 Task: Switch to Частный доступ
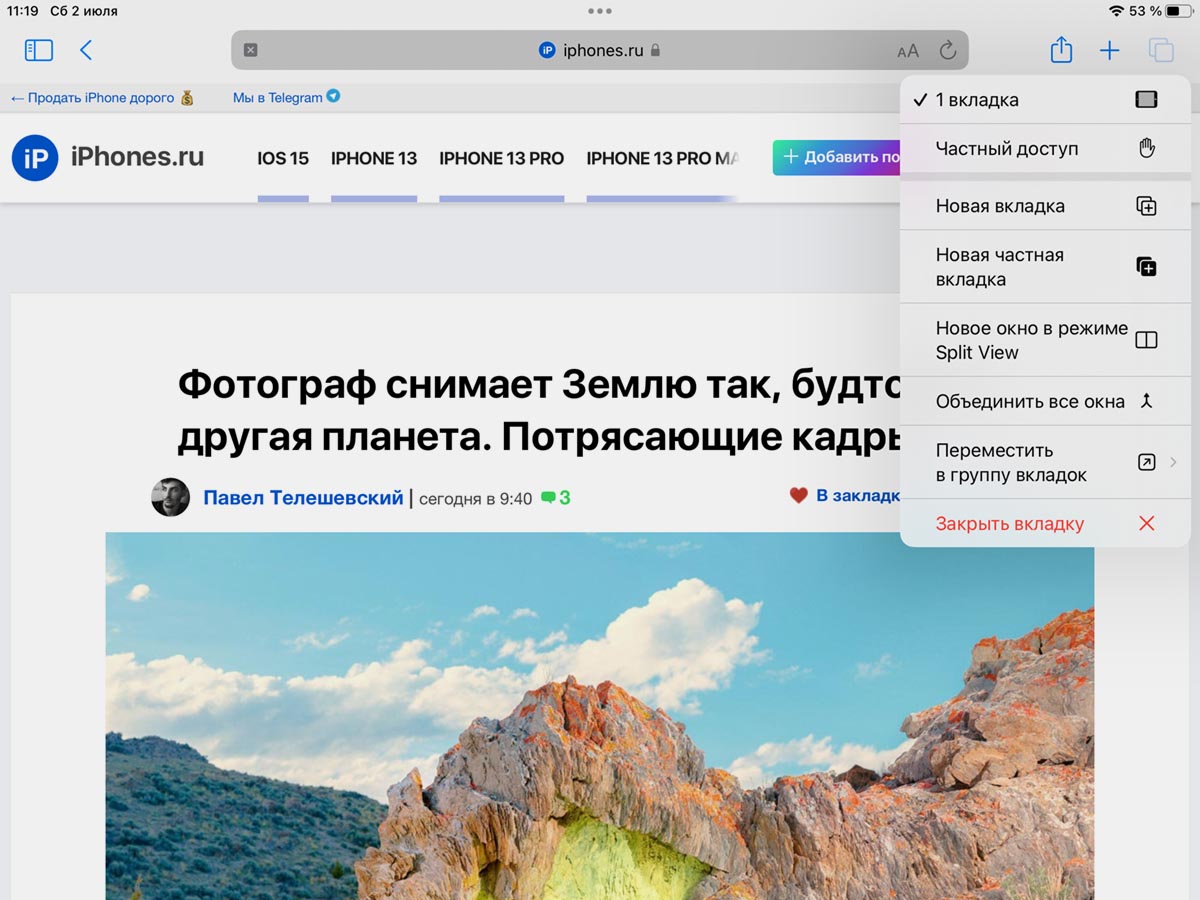1045,148
